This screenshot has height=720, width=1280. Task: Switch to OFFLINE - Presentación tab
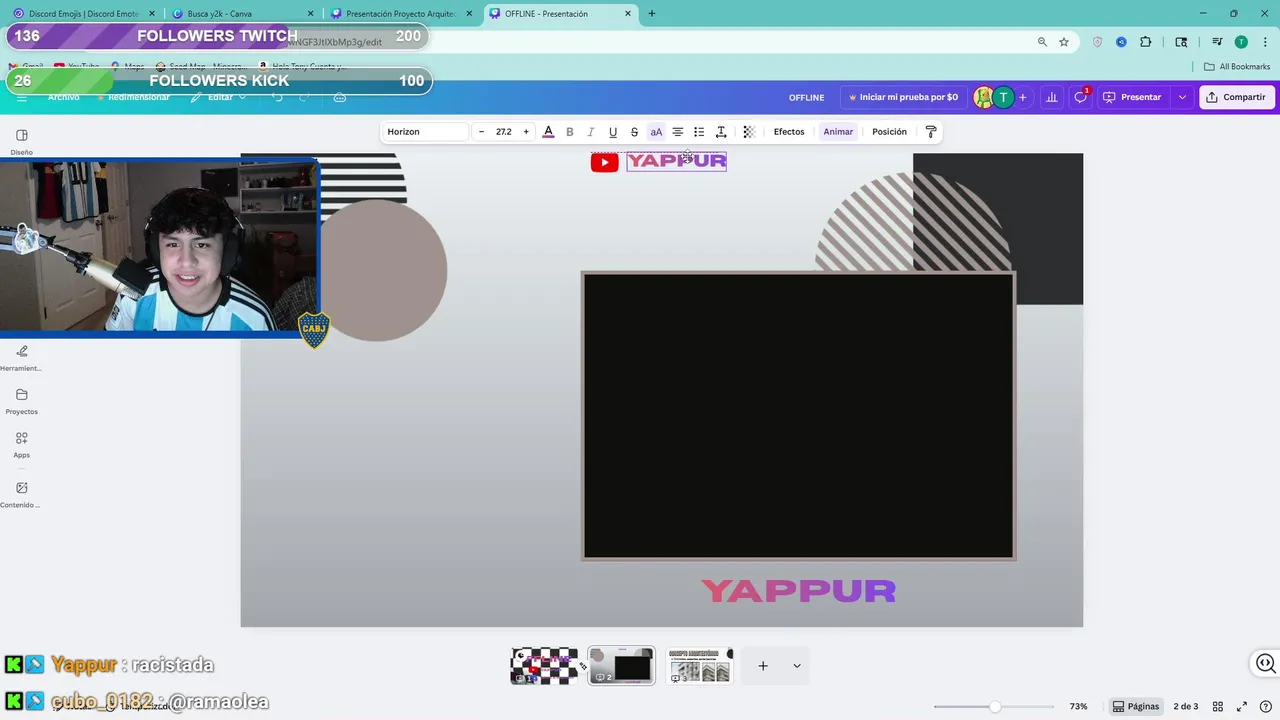[x=560, y=14]
